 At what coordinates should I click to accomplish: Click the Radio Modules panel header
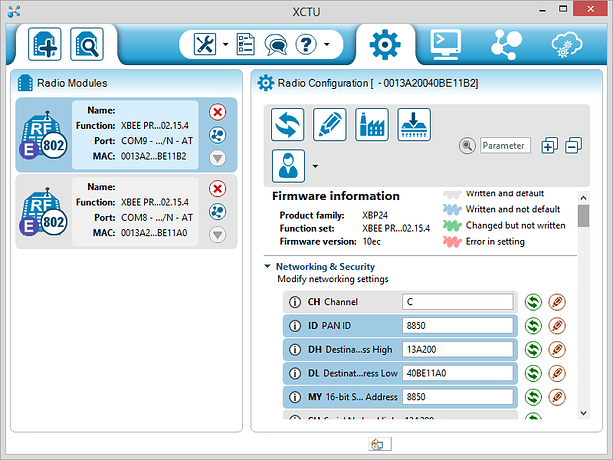click(x=72, y=83)
